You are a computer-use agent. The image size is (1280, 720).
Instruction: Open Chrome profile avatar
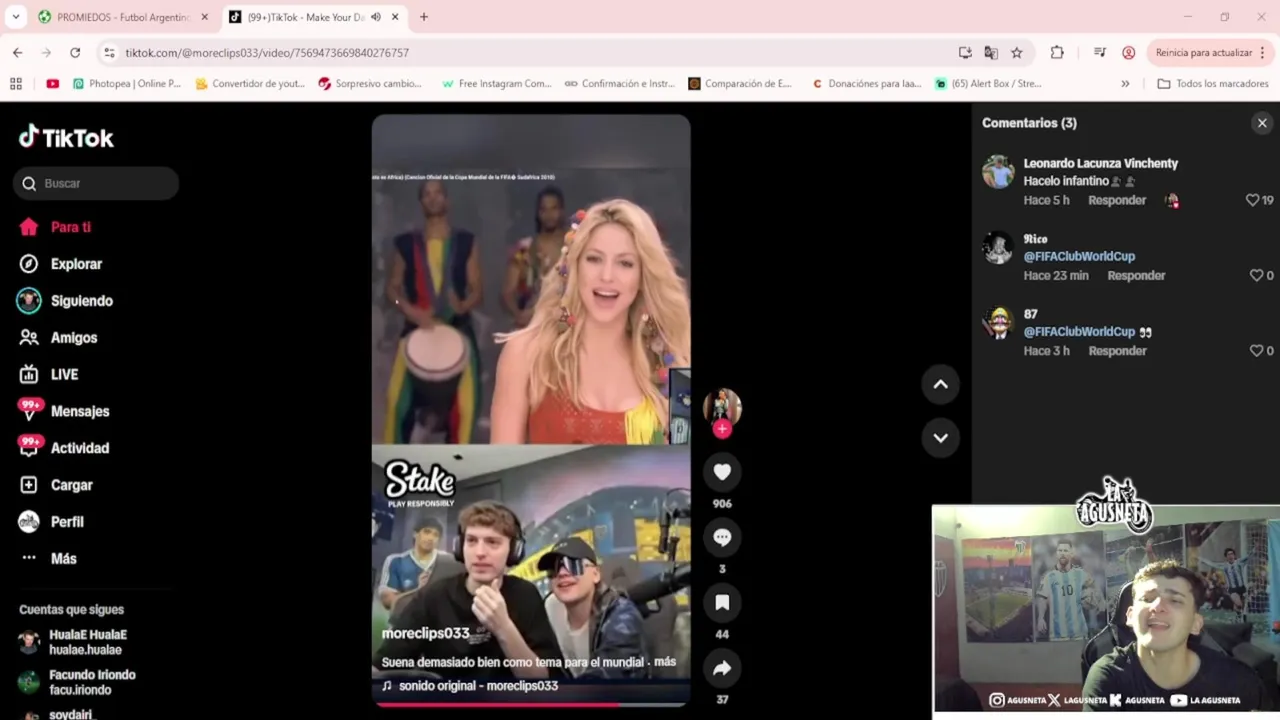click(x=1129, y=52)
